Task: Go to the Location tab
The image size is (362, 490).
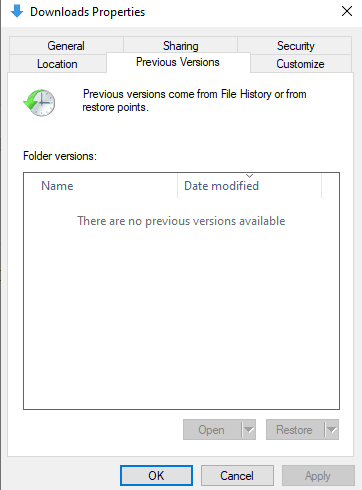Action: [57, 64]
